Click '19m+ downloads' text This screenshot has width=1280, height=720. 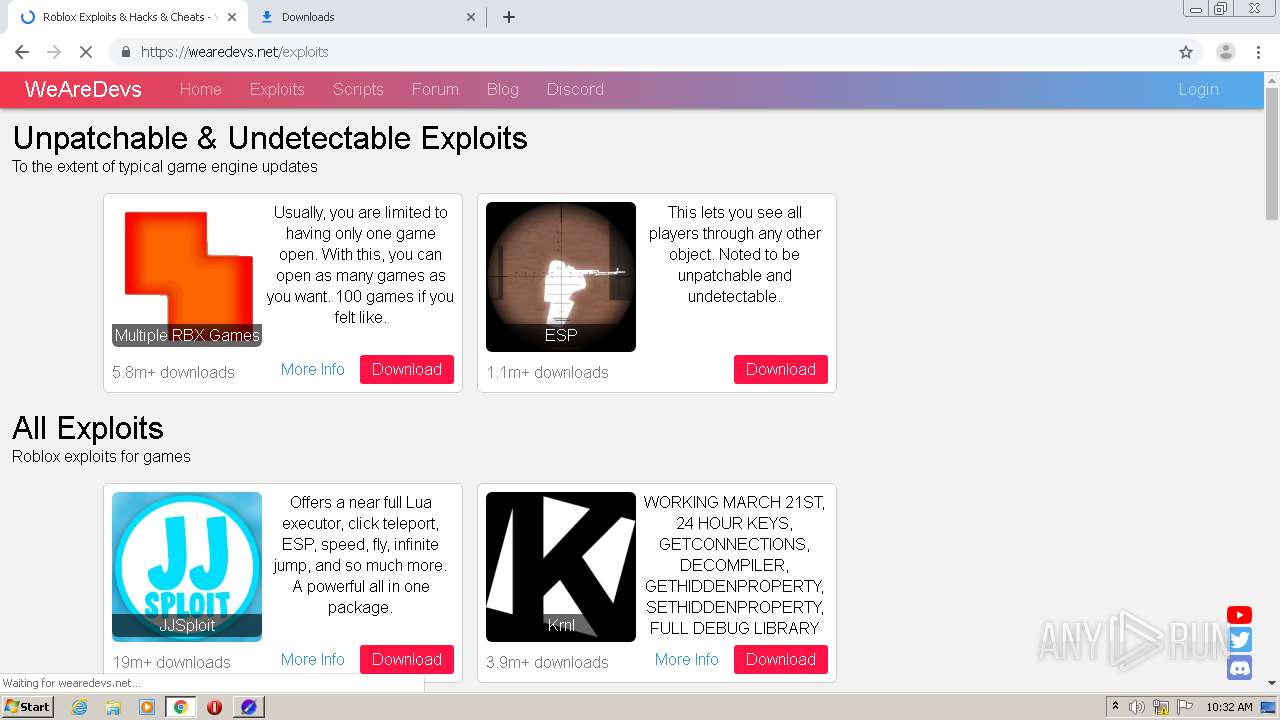click(x=171, y=662)
